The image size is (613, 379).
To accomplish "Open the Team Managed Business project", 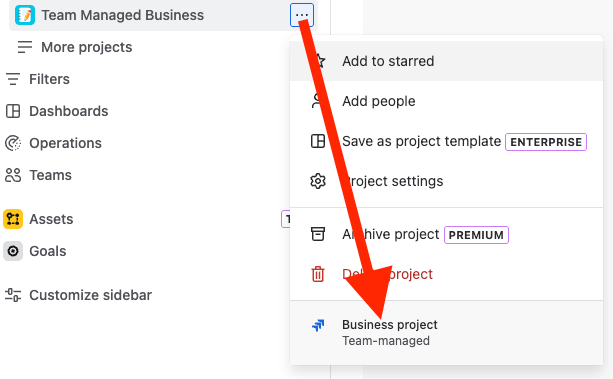I will 122,15.
